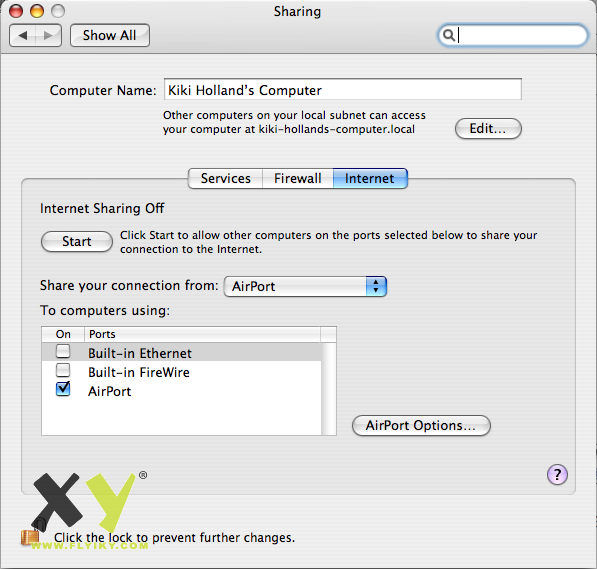Open help with the purple question mark
Screen dimensions: 597x569
[557, 475]
